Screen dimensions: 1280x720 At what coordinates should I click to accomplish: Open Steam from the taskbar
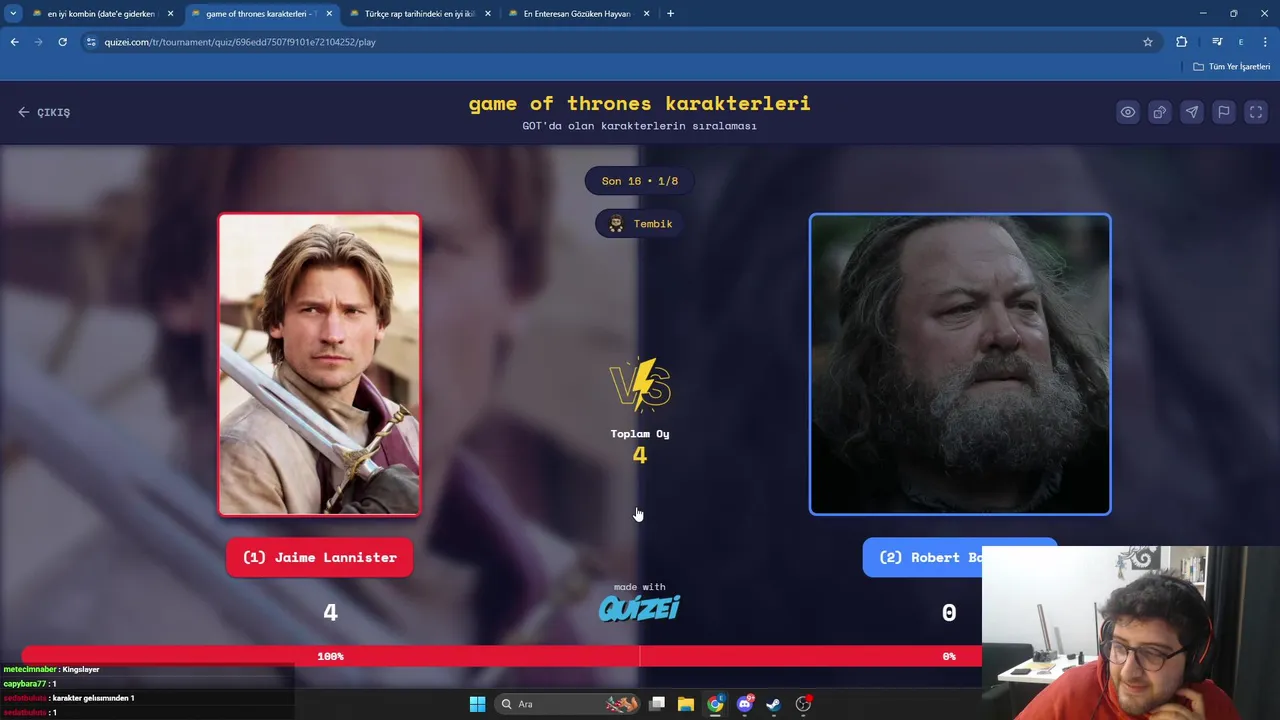click(773, 704)
